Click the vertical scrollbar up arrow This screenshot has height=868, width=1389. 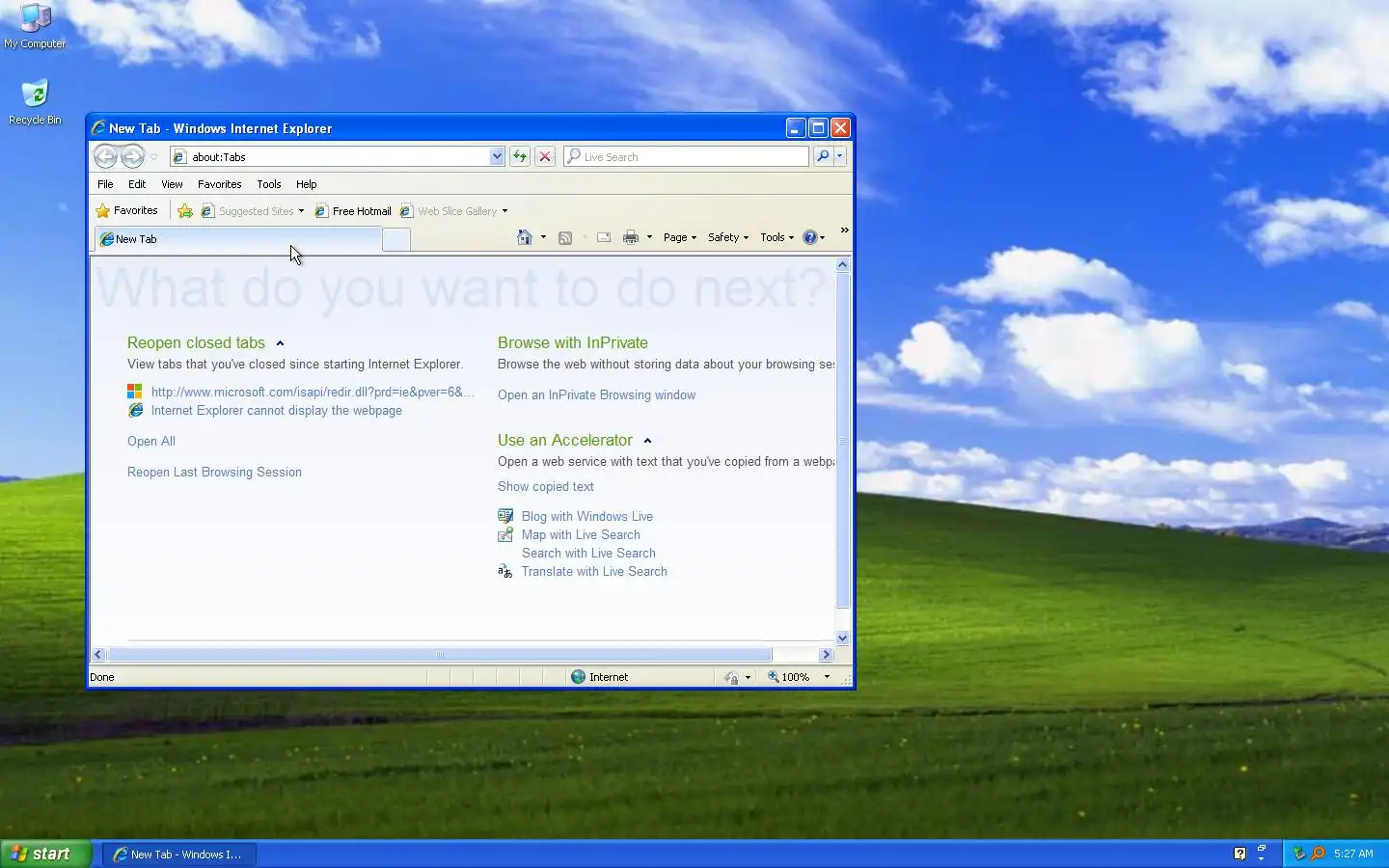pos(843,264)
